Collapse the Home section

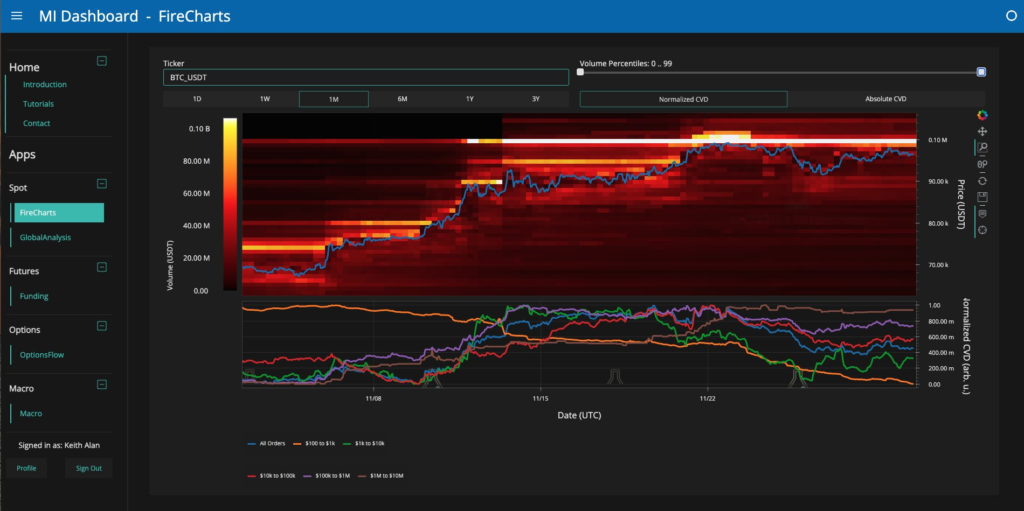point(101,61)
